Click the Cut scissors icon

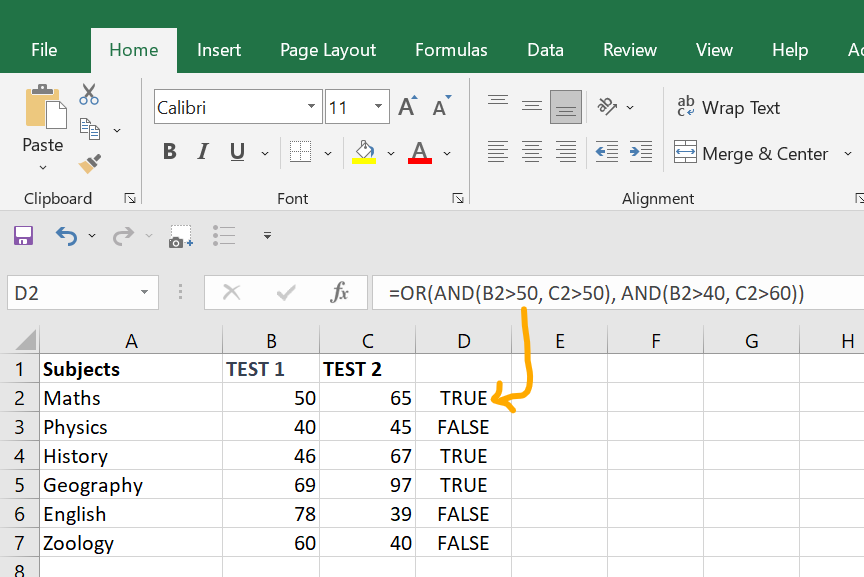pyautogui.click(x=89, y=95)
